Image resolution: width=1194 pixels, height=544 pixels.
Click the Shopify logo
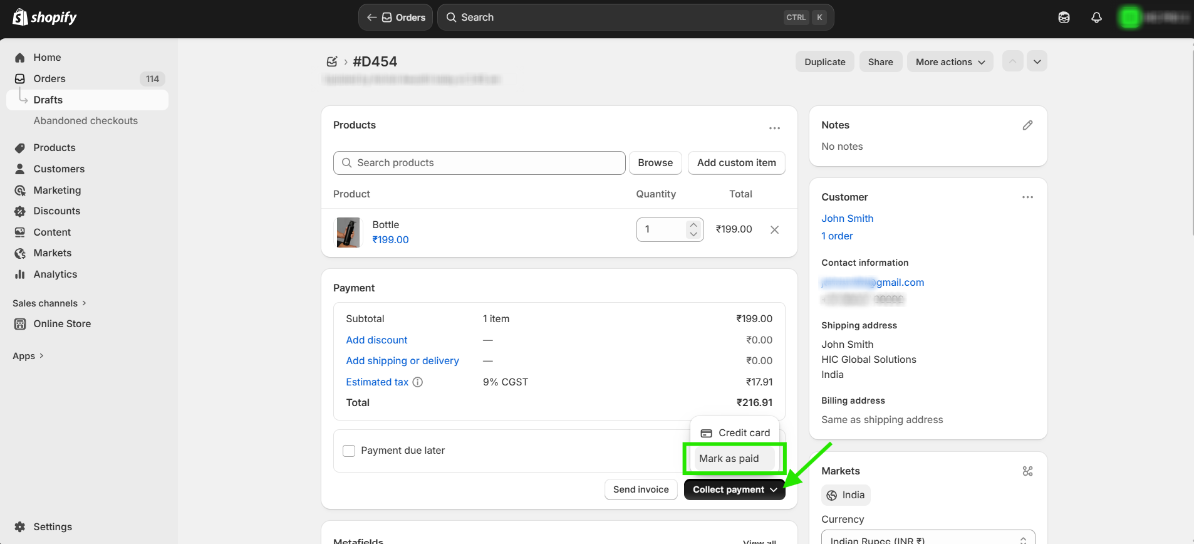44,17
